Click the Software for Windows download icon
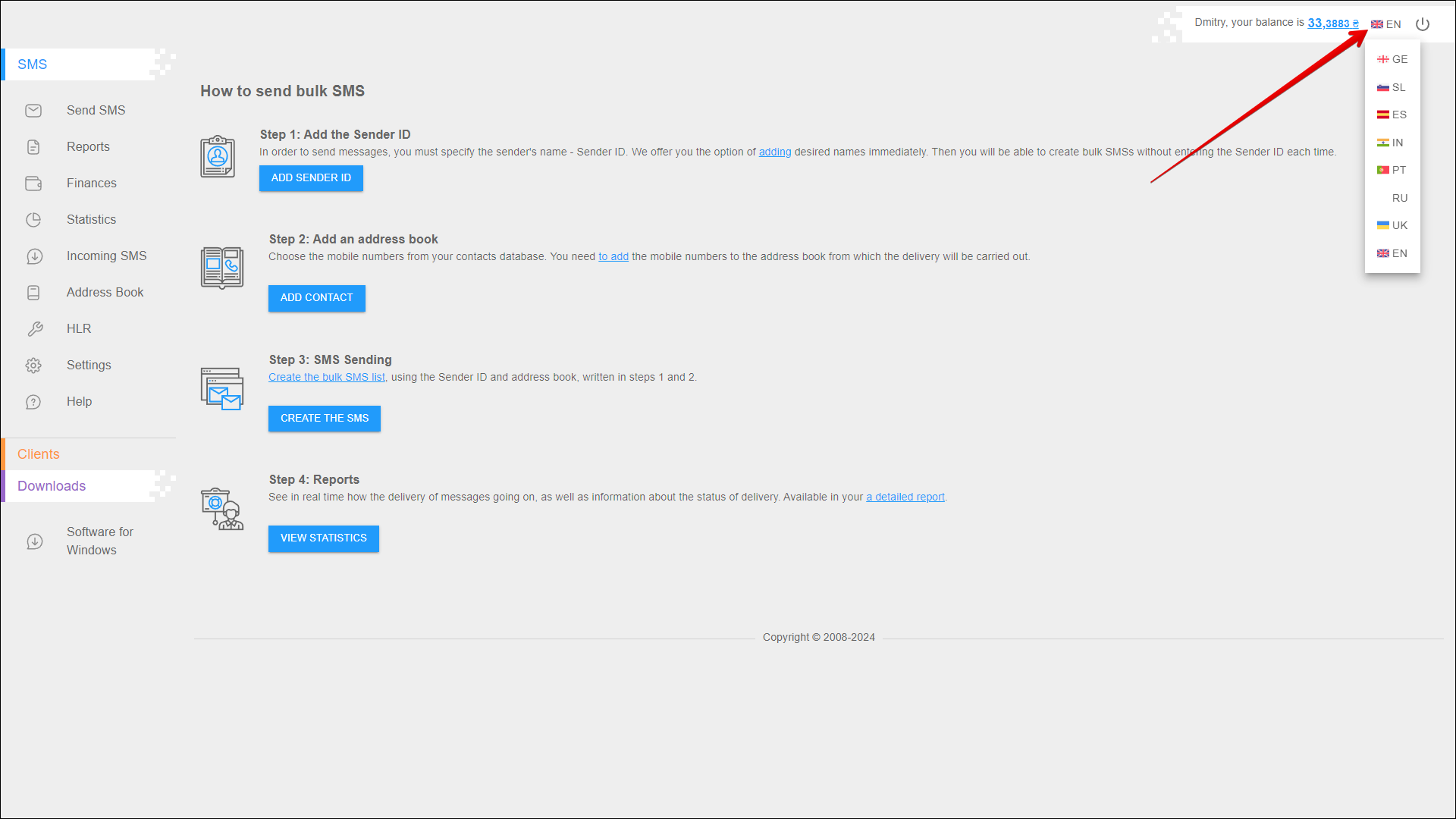 click(34, 541)
